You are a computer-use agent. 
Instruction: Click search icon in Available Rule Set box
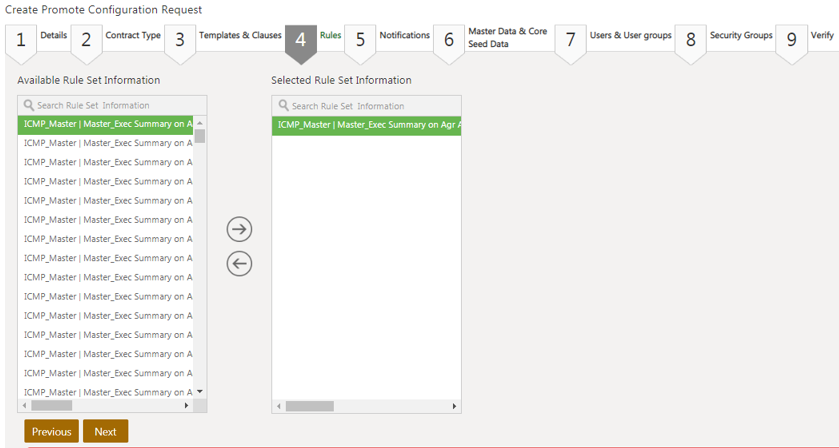(x=29, y=105)
